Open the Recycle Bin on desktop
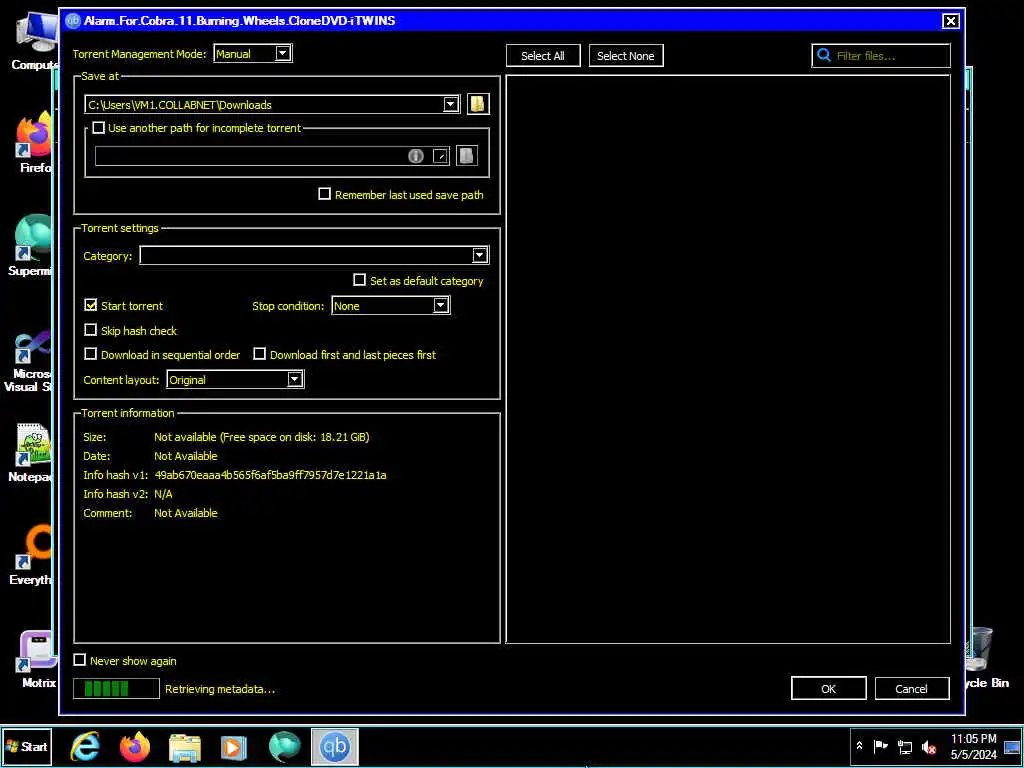Image resolution: width=1024 pixels, height=768 pixels. coord(985,658)
